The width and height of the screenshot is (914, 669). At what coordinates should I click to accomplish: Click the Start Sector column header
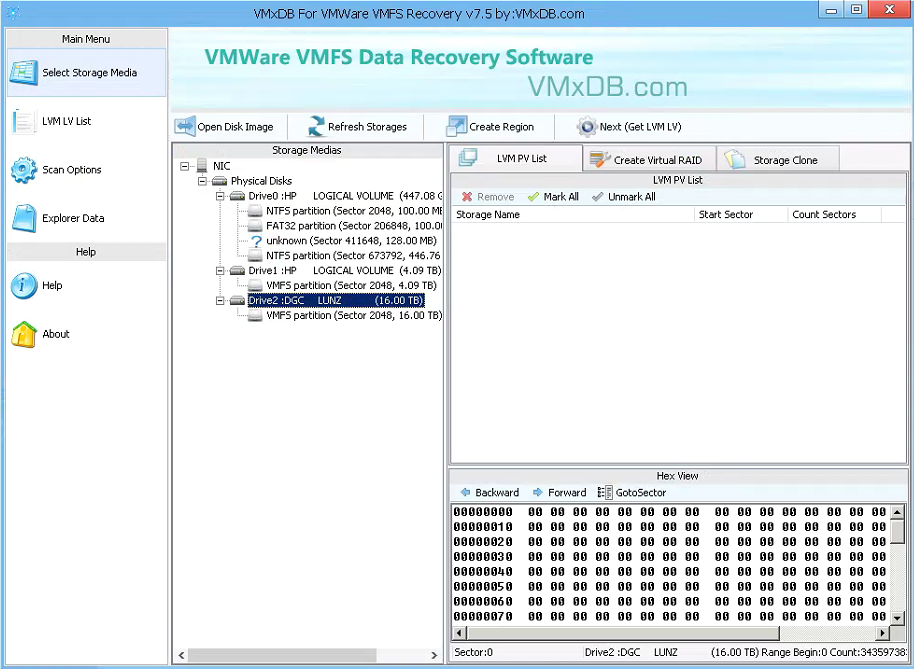(x=741, y=214)
